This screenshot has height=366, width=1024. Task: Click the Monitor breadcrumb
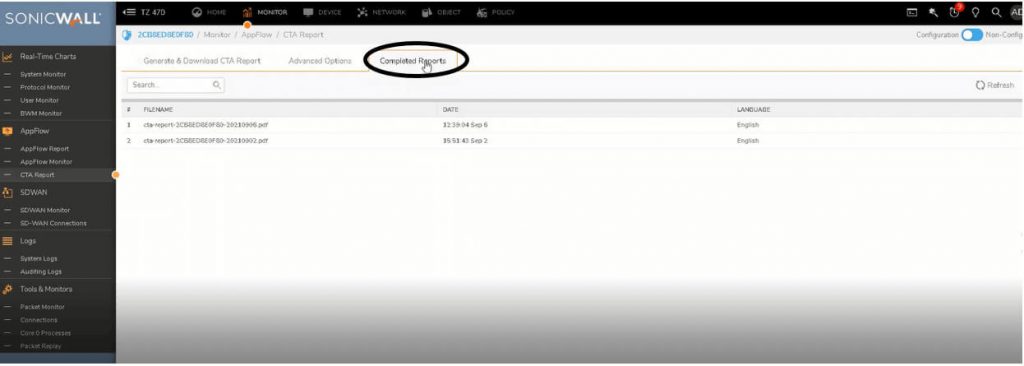[x=217, y=35]
